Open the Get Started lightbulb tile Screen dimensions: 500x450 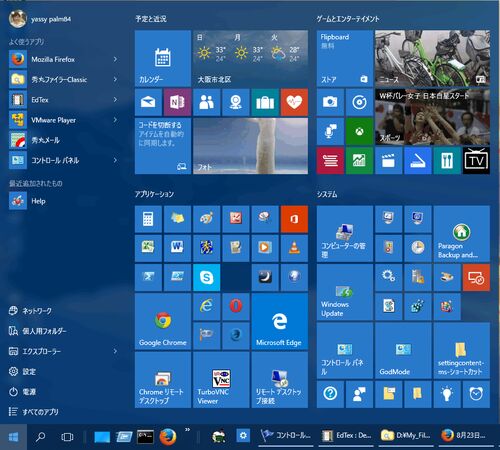pyautogui.click(x=447, y=394)
